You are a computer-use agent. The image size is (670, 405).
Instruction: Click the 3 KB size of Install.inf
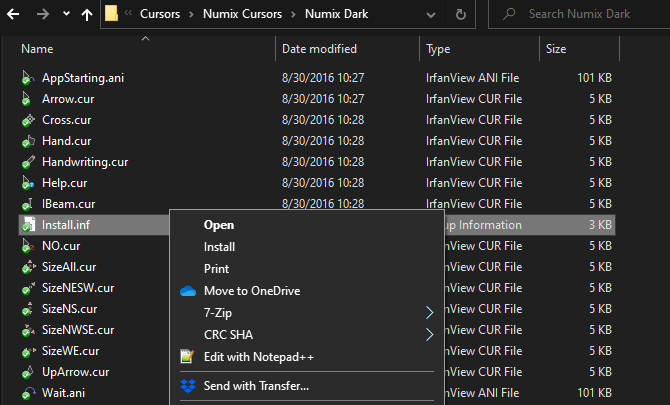click(x=600, y=225)
